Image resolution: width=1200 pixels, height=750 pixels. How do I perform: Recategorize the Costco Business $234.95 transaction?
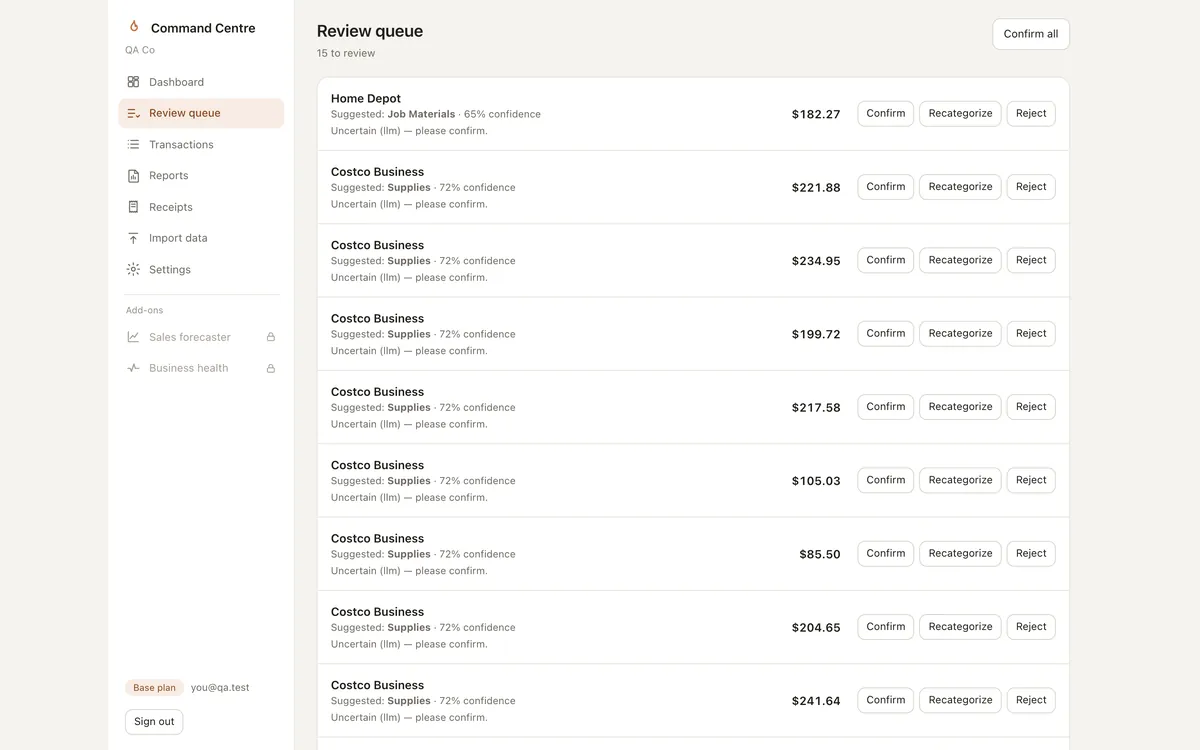click(960, 260)
